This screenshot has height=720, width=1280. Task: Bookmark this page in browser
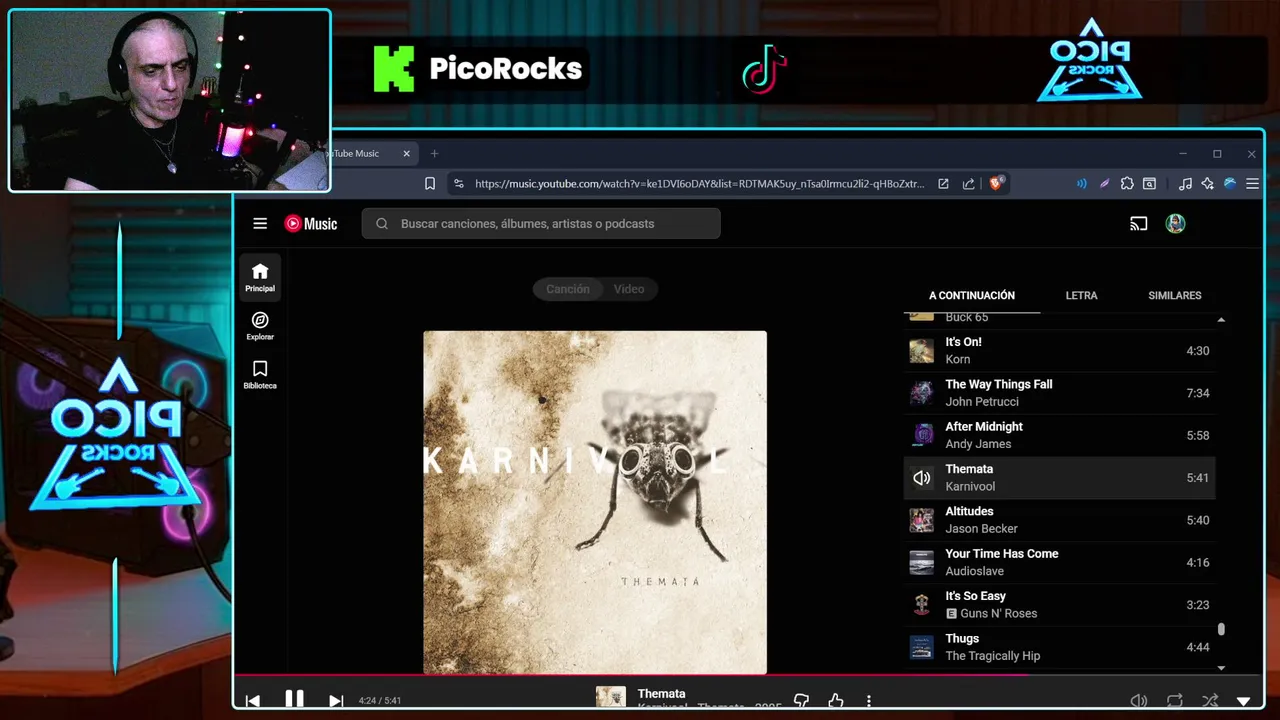click(430, 184)
